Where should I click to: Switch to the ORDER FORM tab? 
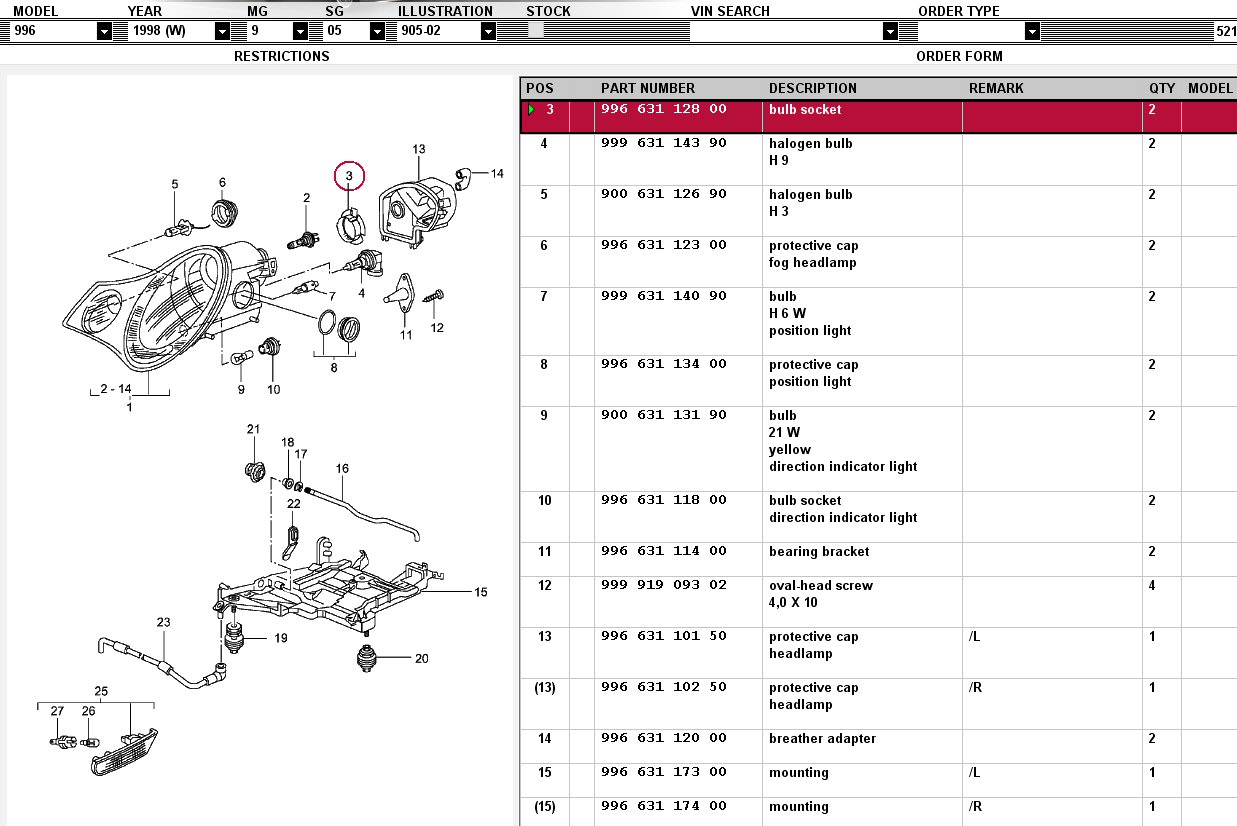coord(959,56)
